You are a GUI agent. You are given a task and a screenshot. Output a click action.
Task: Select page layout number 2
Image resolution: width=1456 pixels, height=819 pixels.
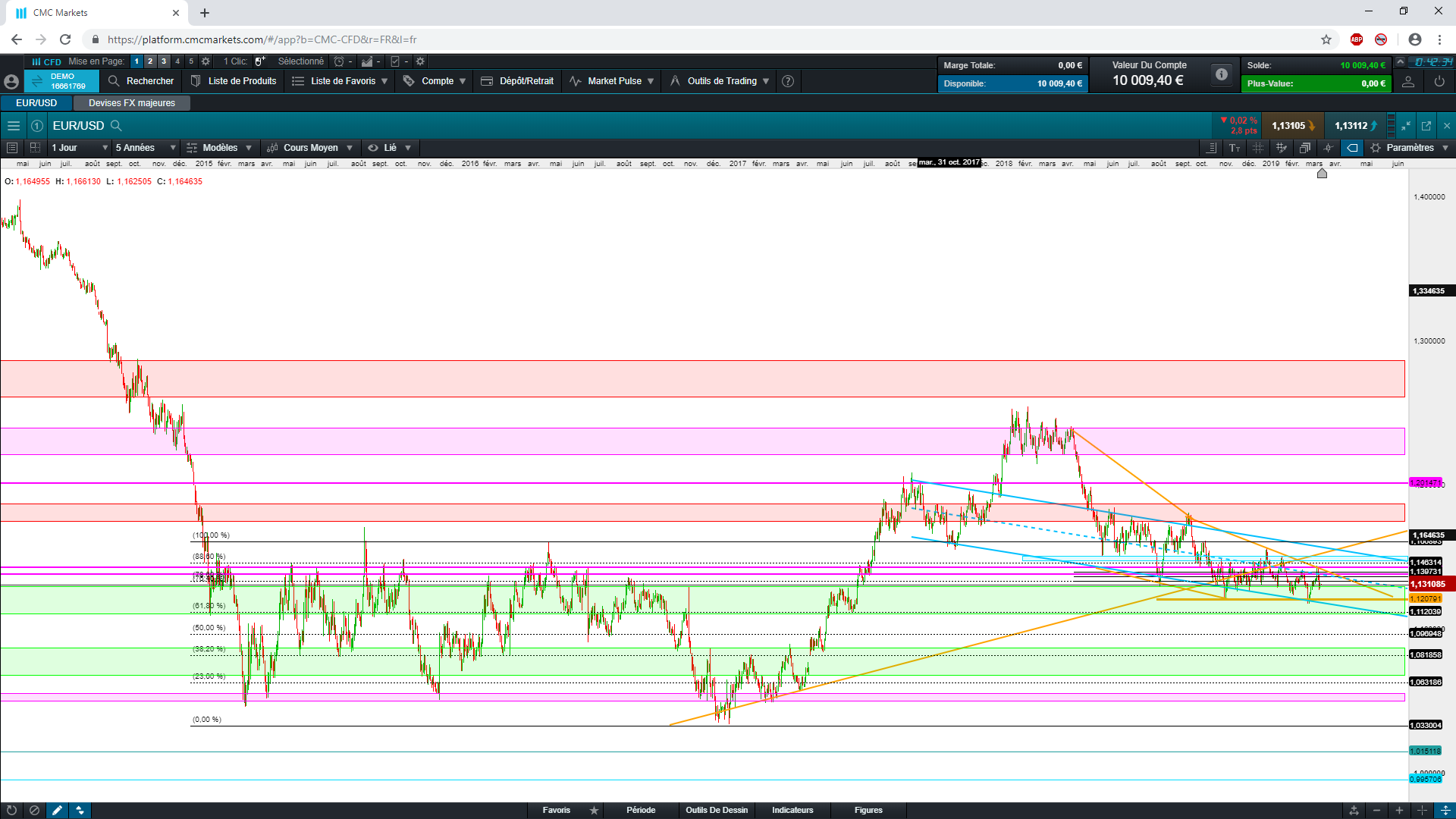coord(150,61)
